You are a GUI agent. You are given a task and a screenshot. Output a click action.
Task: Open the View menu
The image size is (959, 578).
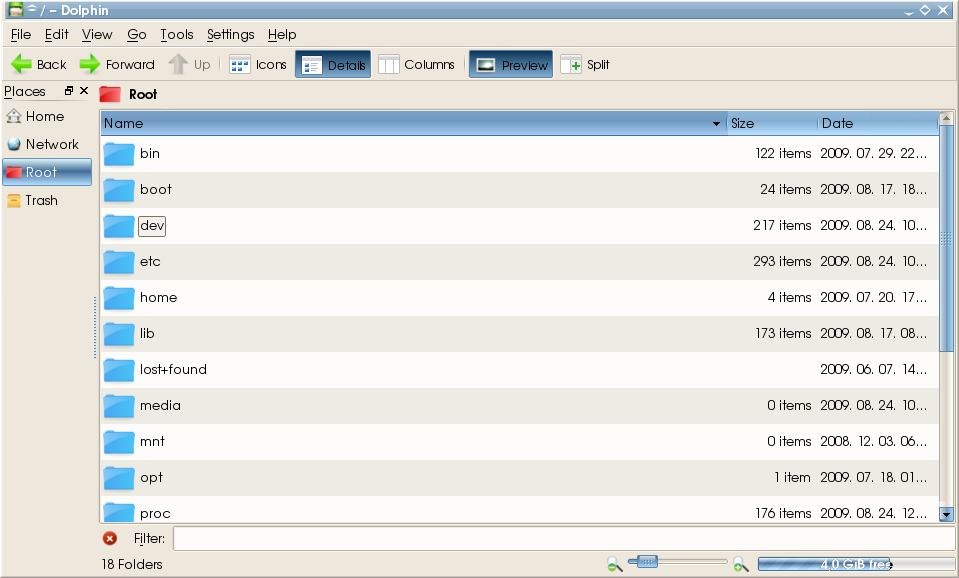[x=97, y=35]
